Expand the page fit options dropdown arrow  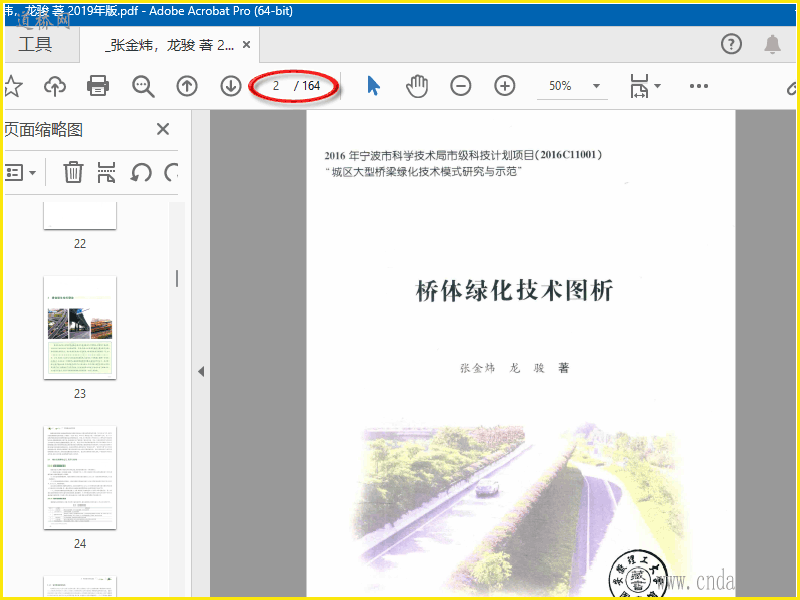click(x=658, y=86)
